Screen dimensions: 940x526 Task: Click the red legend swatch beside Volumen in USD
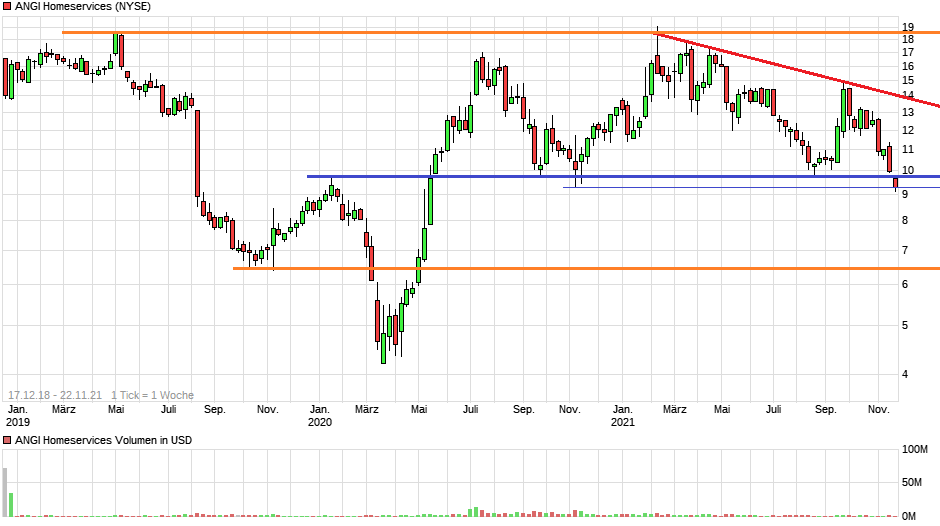(x=7, y=440)
